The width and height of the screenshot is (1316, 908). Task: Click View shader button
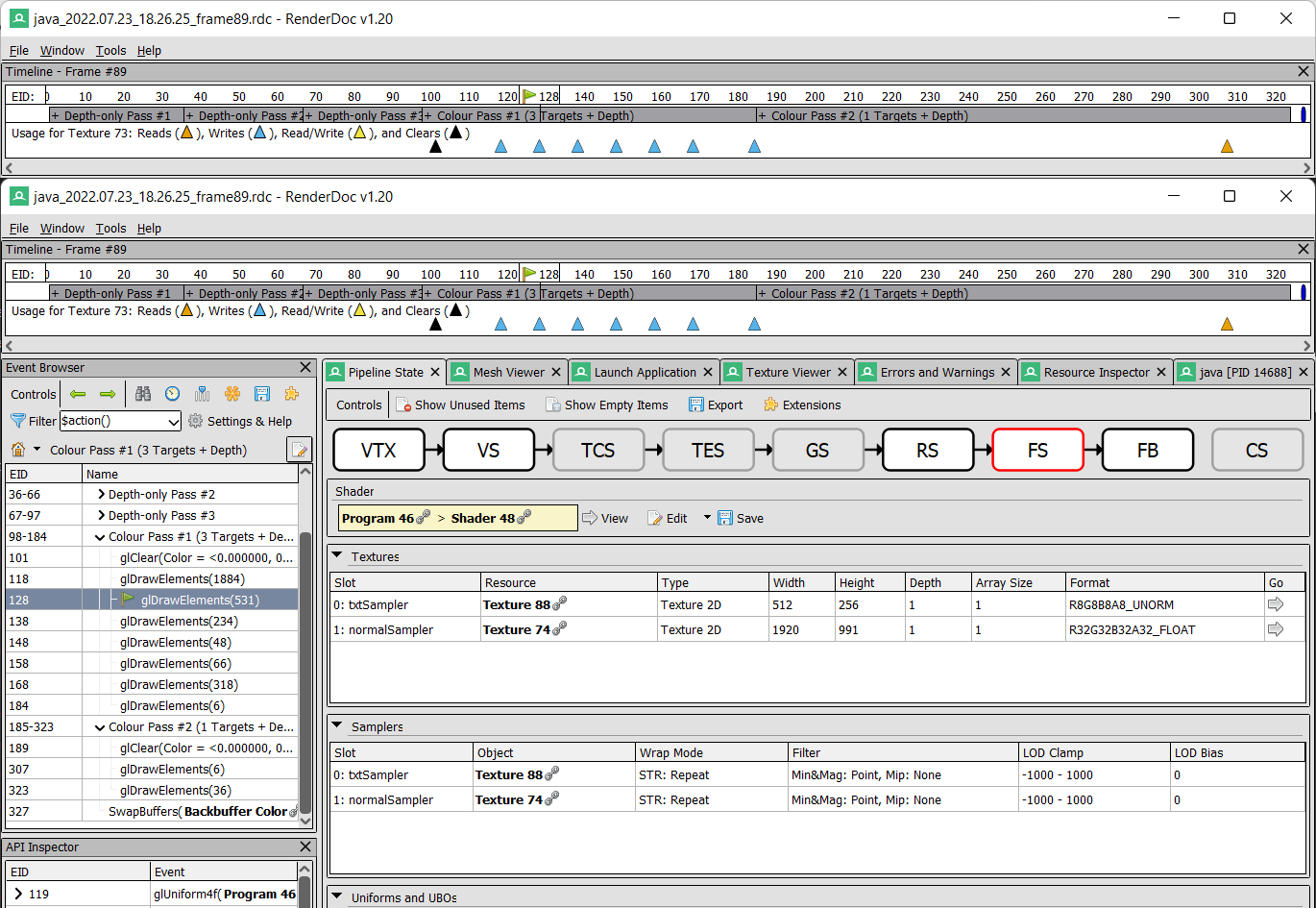605,518
